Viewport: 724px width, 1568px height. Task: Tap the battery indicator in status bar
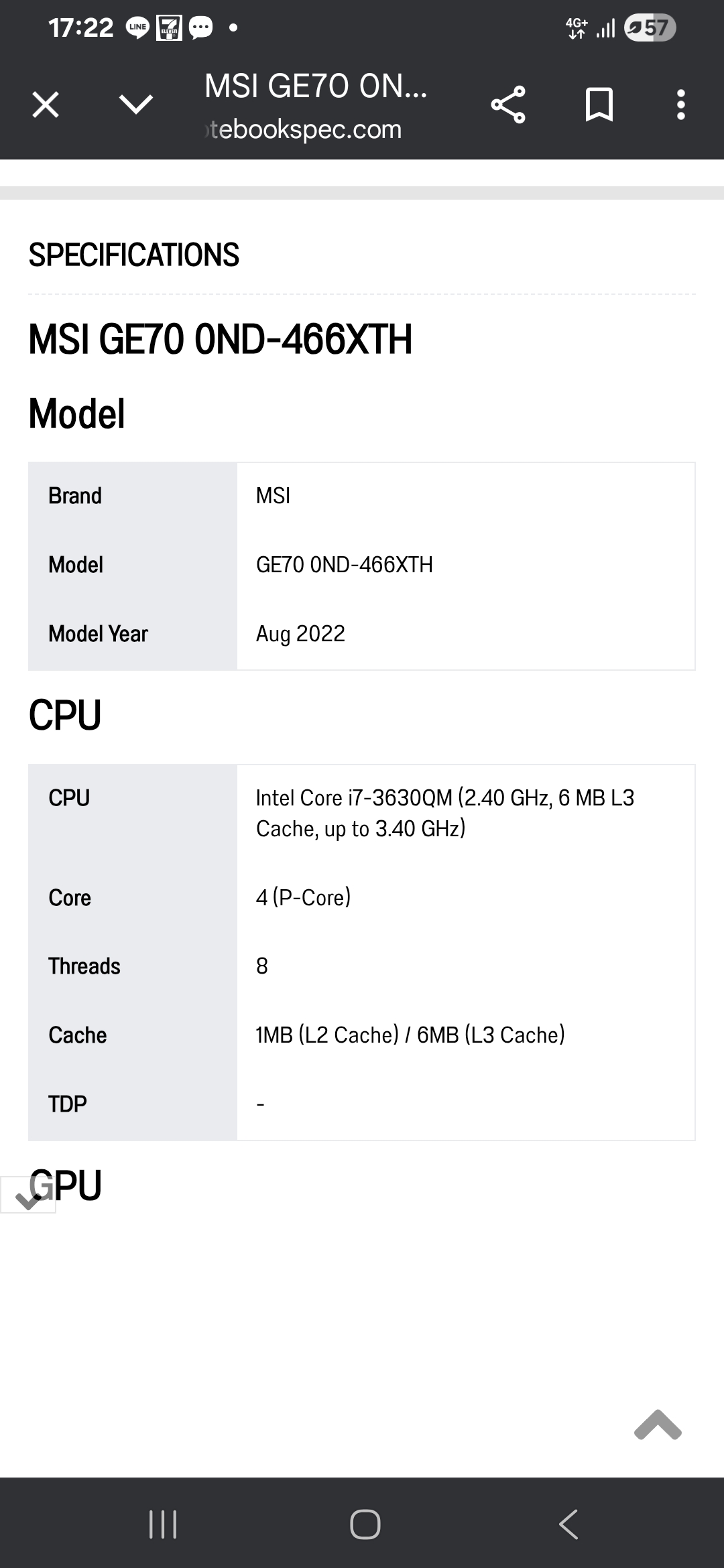click(x=650, y=28)
